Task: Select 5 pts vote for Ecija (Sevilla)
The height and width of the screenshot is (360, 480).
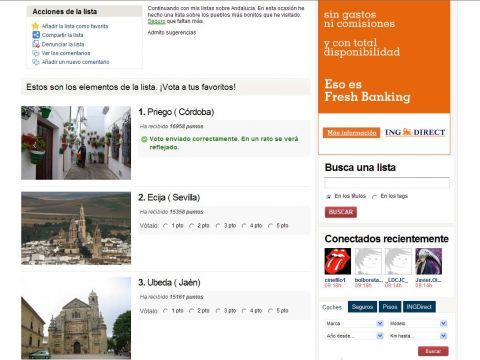Action: (x=271, y=226)
